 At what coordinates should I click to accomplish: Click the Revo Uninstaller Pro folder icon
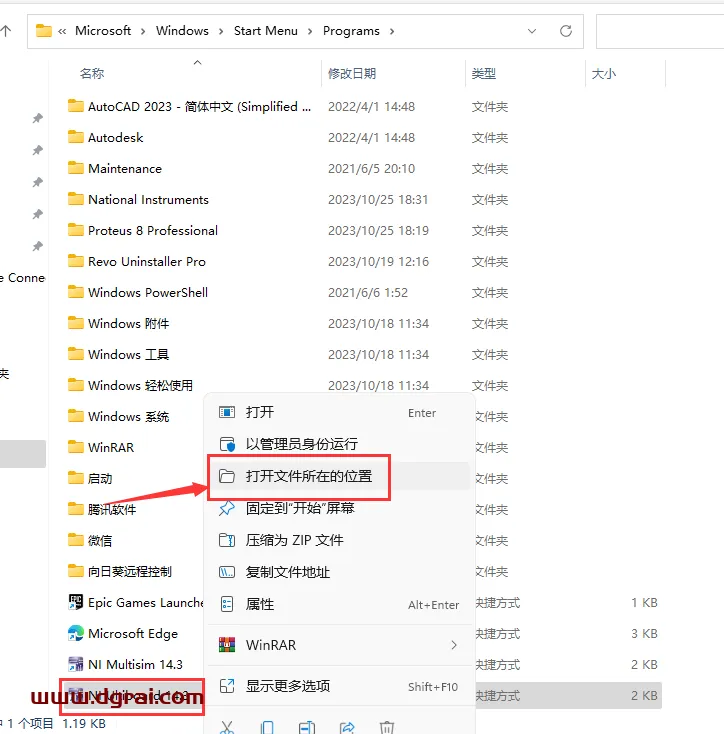pyautogui.click(x=76, y=261)
